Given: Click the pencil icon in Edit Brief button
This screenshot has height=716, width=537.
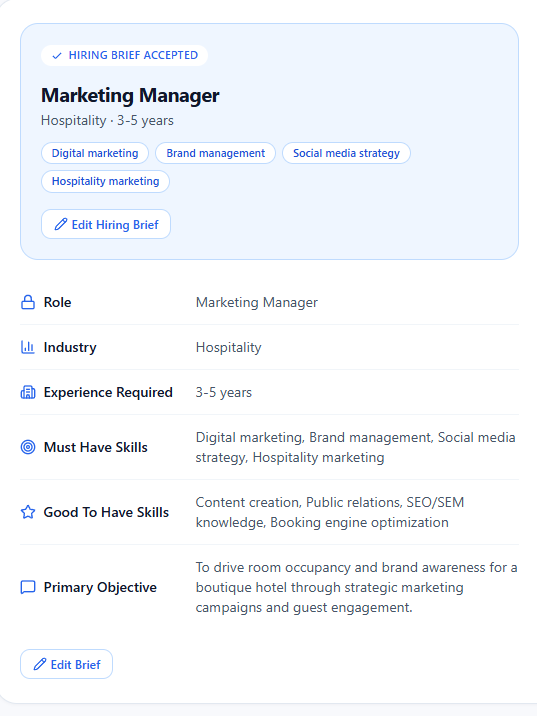Looking at the screenshot, I should (40, 664).
